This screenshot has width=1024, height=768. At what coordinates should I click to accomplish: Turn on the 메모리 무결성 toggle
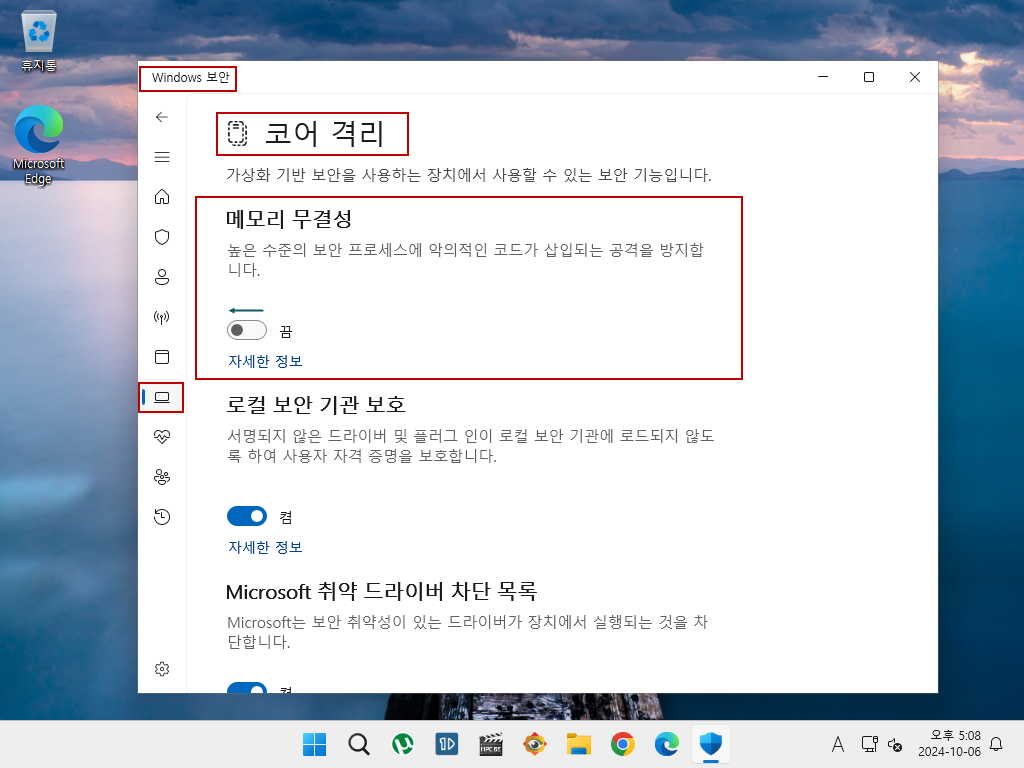point(247,330)
